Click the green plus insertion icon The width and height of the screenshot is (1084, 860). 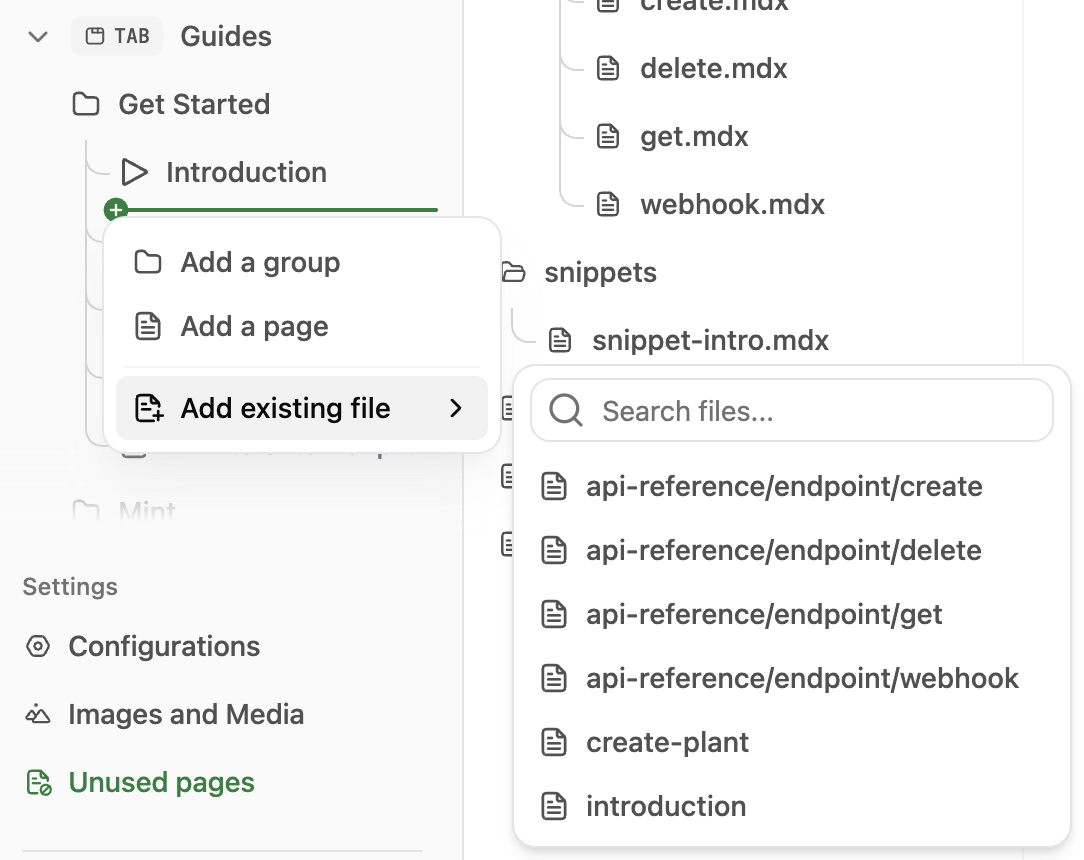116,210
